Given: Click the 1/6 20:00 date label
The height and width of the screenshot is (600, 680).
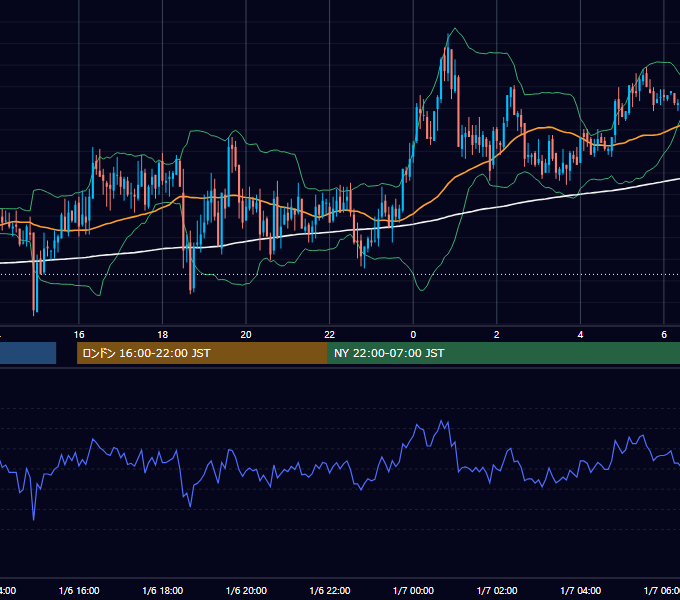Looking at the screenshot, I should click(246, 590).
